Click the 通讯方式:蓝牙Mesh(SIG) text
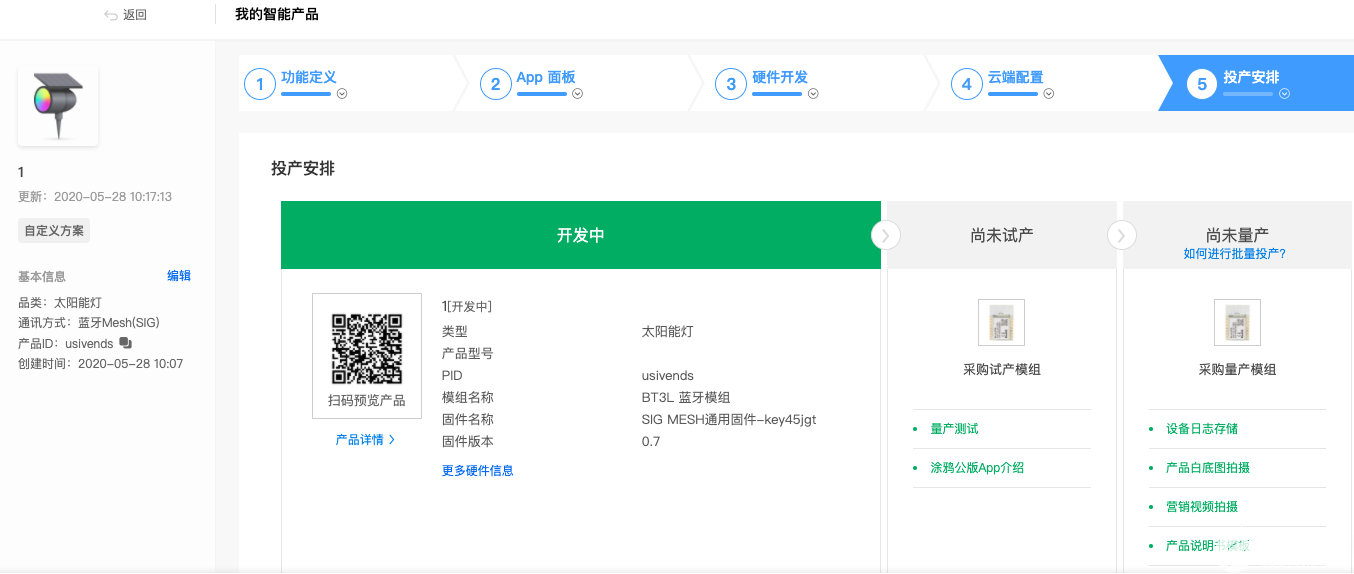This screenshot has height=574, width=1354. [89, 323]
